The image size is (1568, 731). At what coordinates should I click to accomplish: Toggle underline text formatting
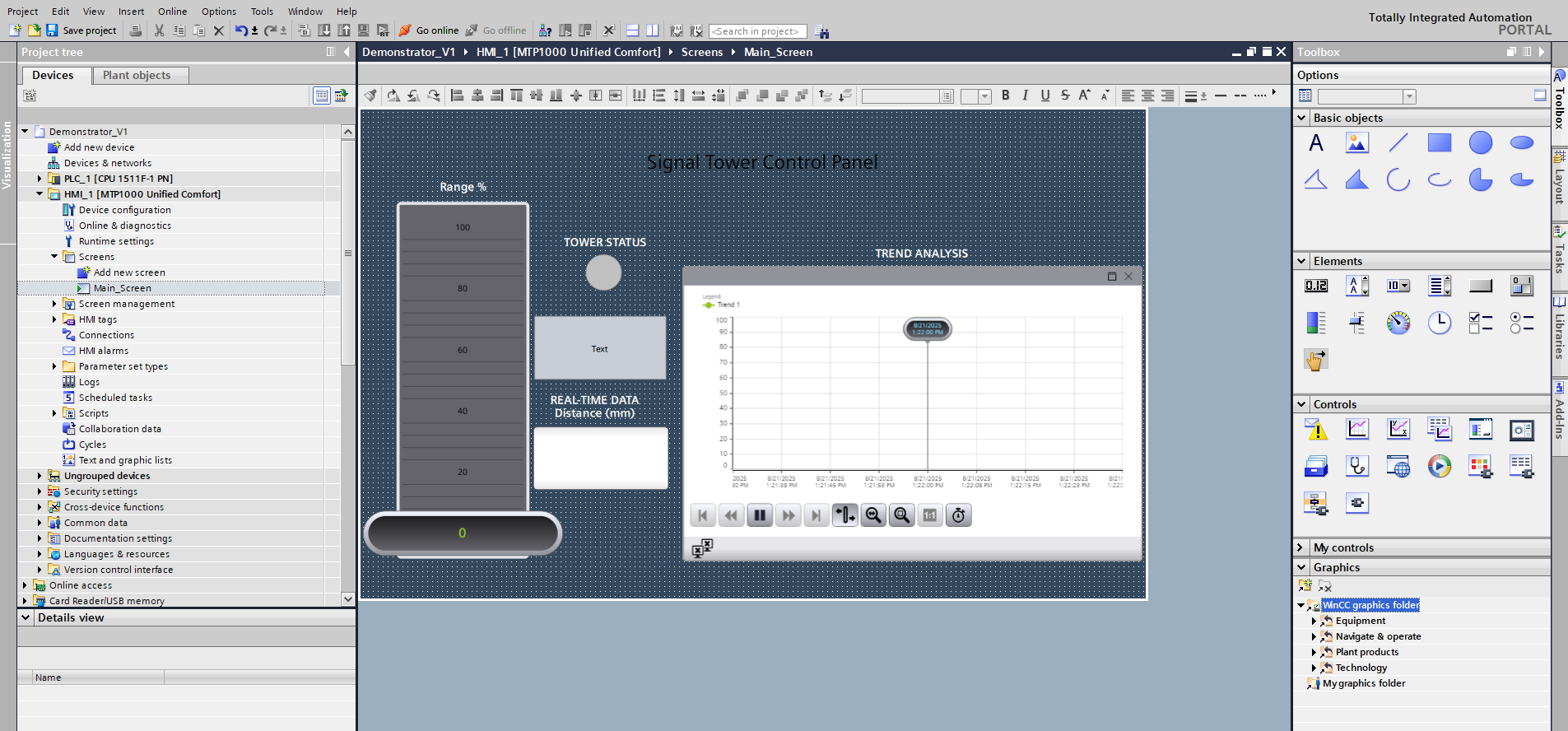point(1045,95)
